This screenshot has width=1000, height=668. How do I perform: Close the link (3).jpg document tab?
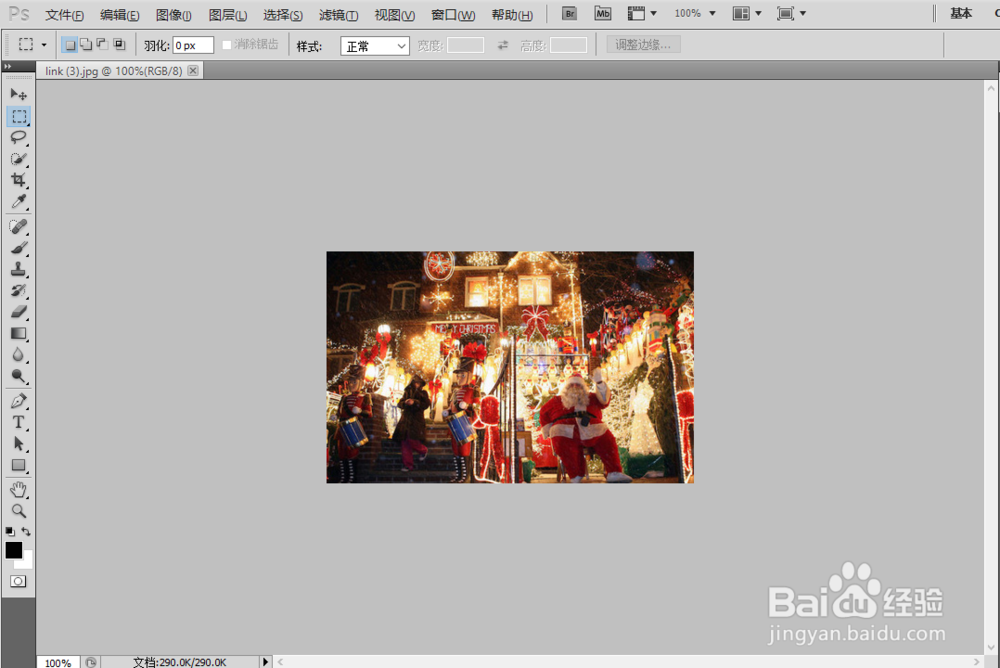(193, 71)
